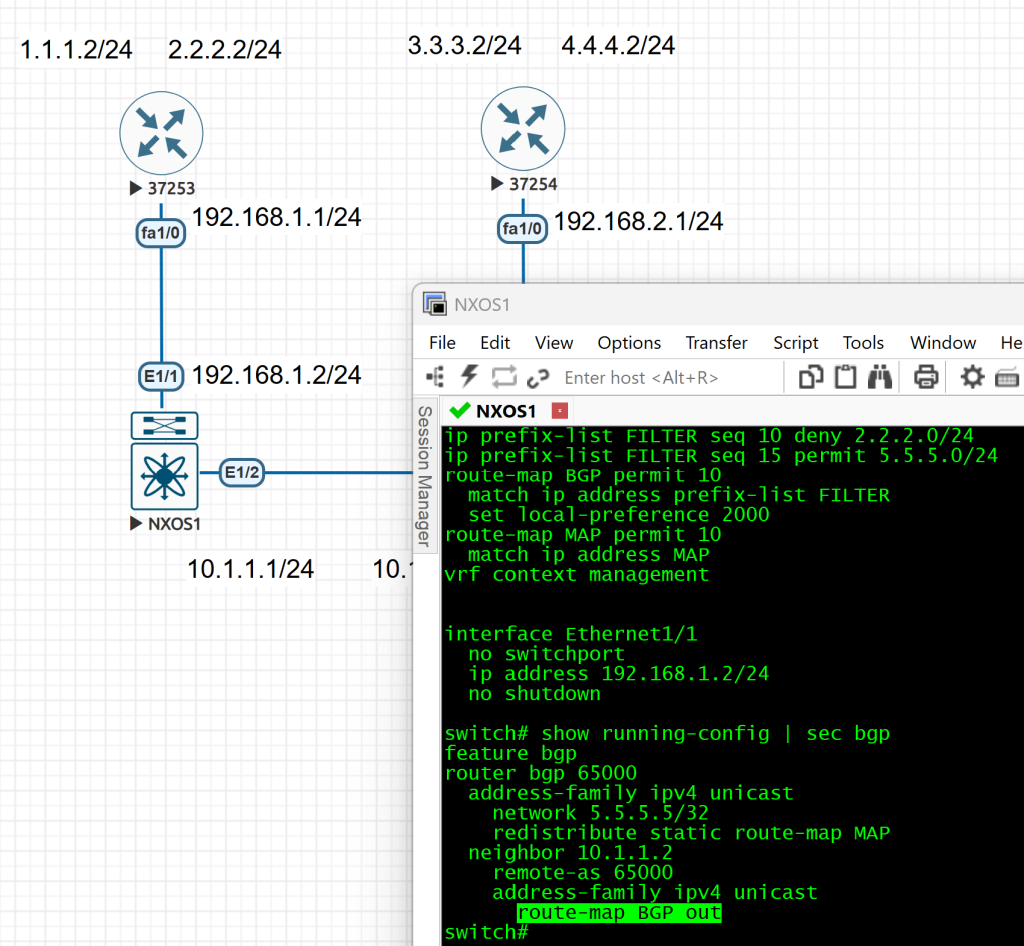
Task: Click the keymap keyboard icon
Action: 1007,377
